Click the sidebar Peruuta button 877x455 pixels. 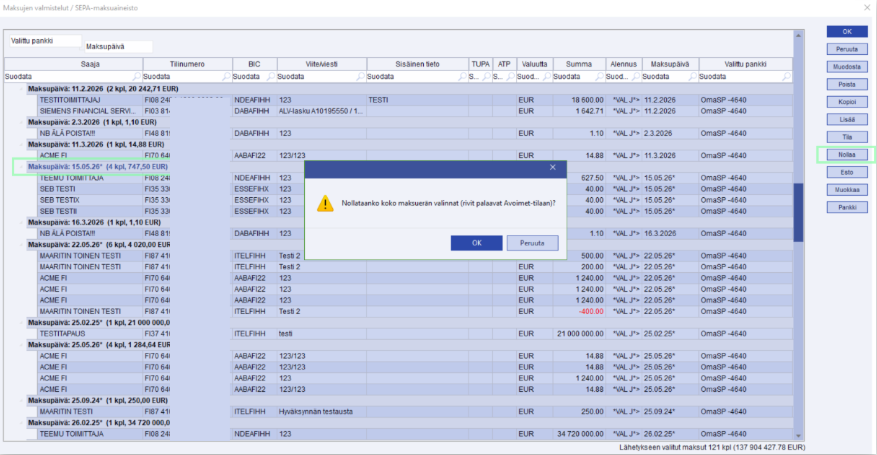(x=847, y=49)
